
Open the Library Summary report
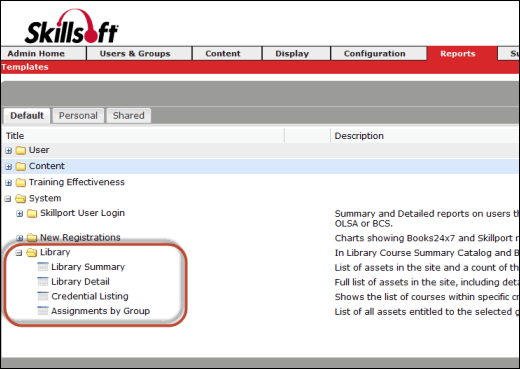click(88, 267)
